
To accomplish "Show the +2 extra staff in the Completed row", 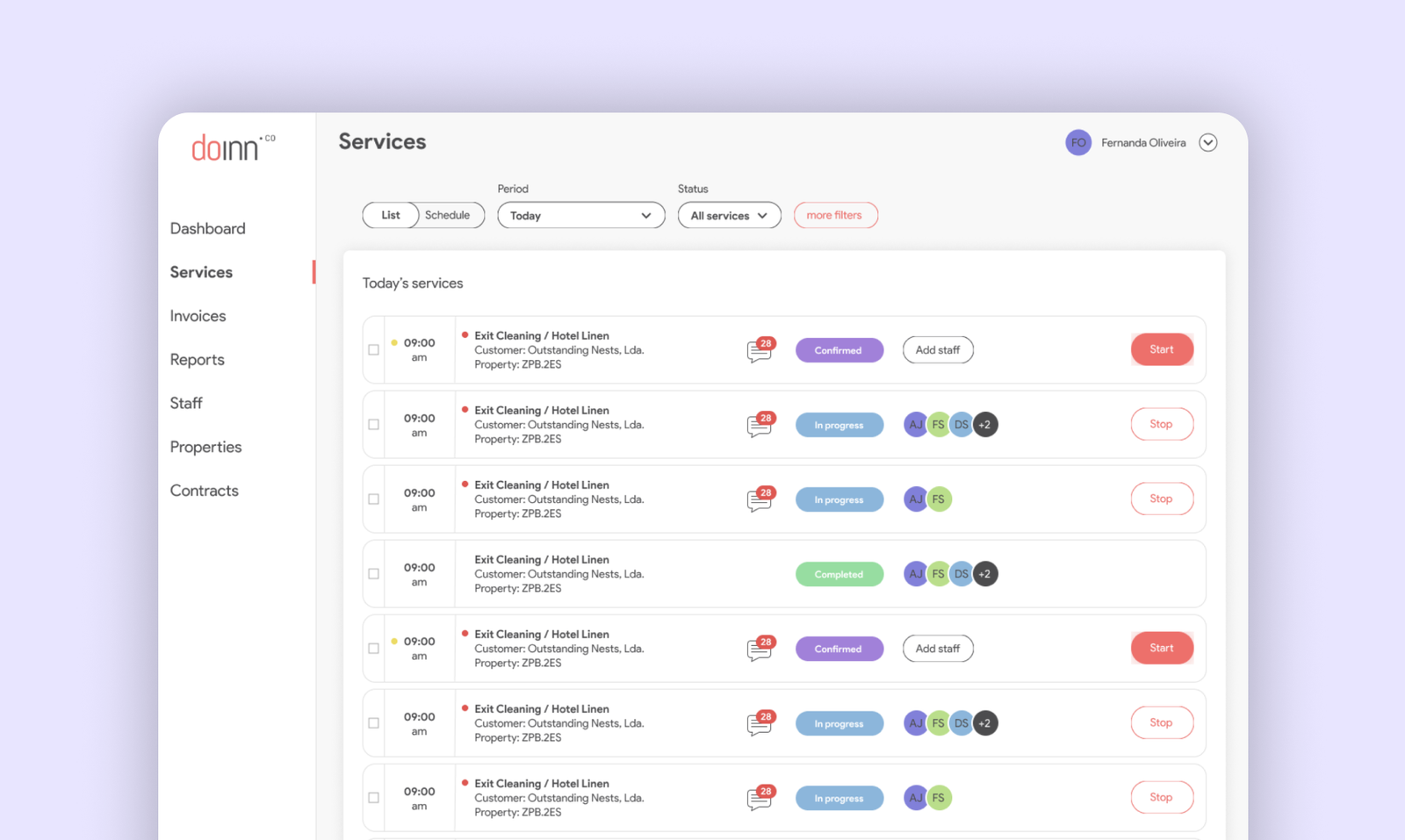I will coord(985,574).
